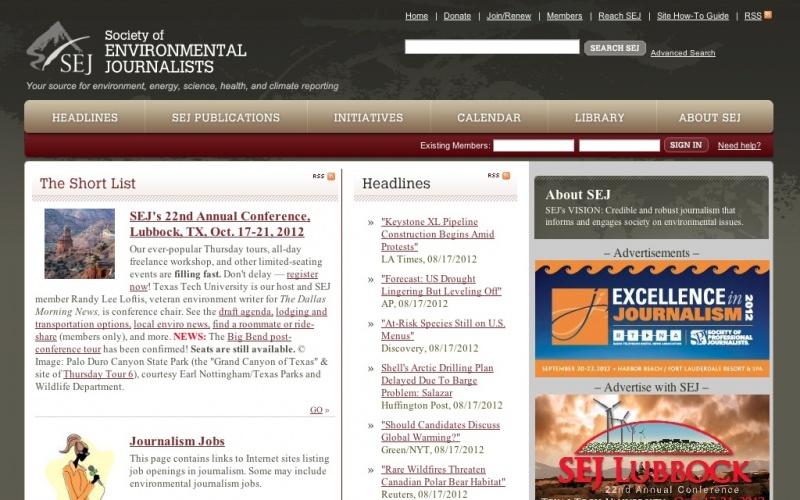The width and height of the screenshot is (800, 500).
Task: Open the SEJ PUBLICATIONS menu tab
Action: 226,117
